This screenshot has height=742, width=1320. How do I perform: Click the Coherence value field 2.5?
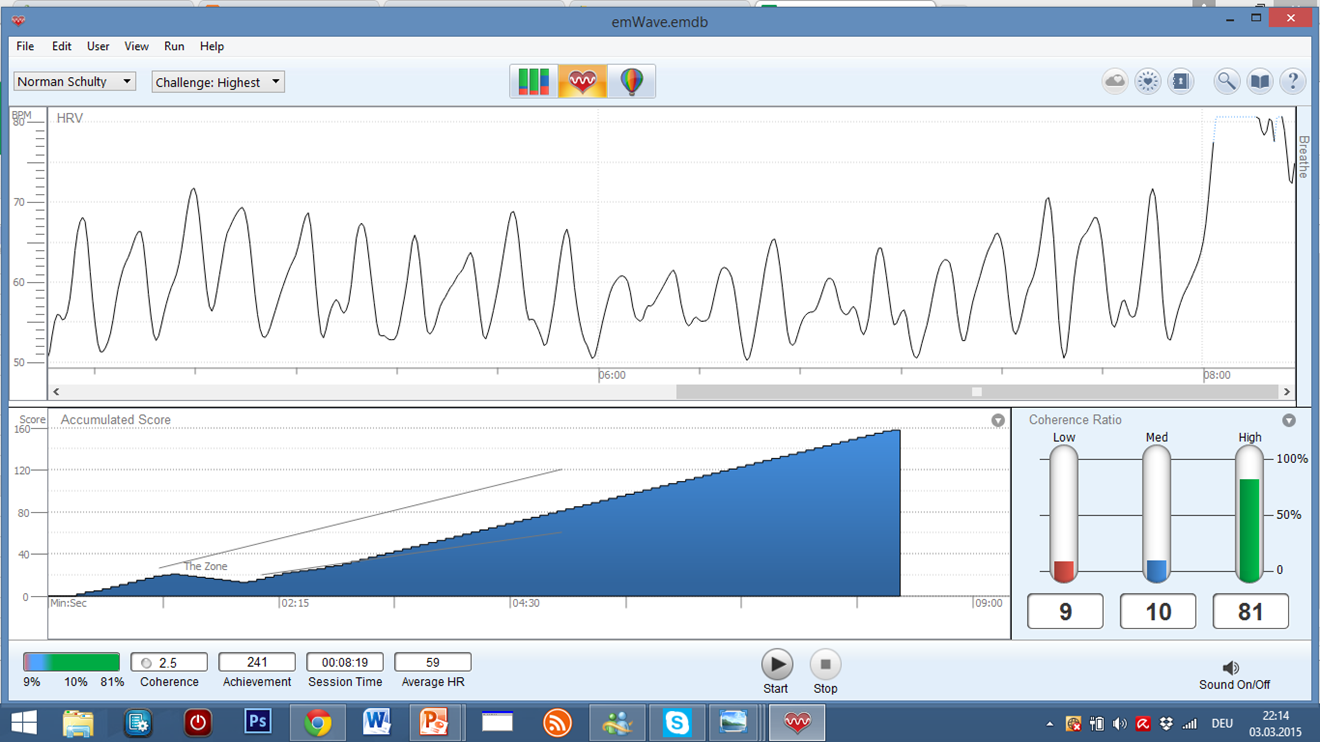169,662
